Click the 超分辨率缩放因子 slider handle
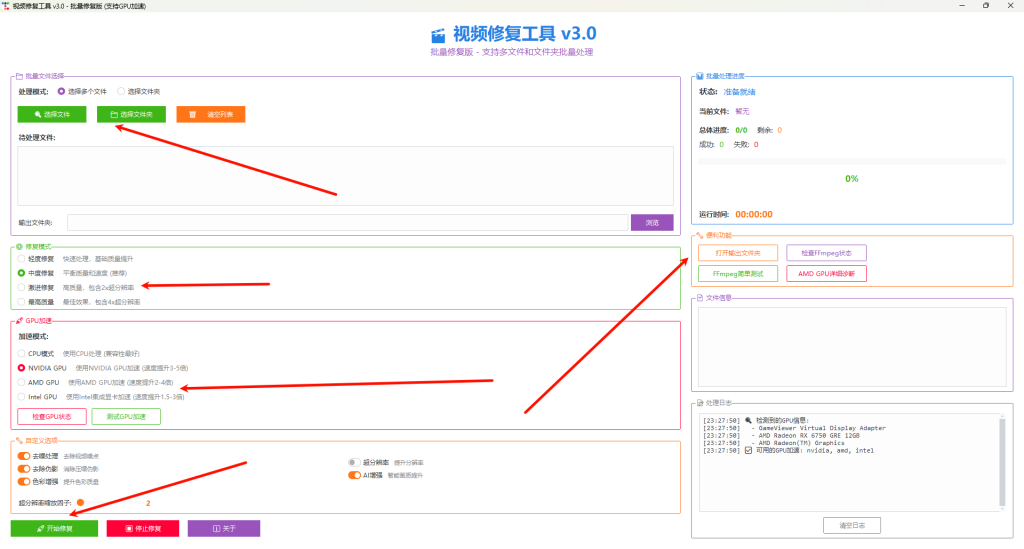The width and height of the screenshot is (1024, 549). [x=81, y=502]
